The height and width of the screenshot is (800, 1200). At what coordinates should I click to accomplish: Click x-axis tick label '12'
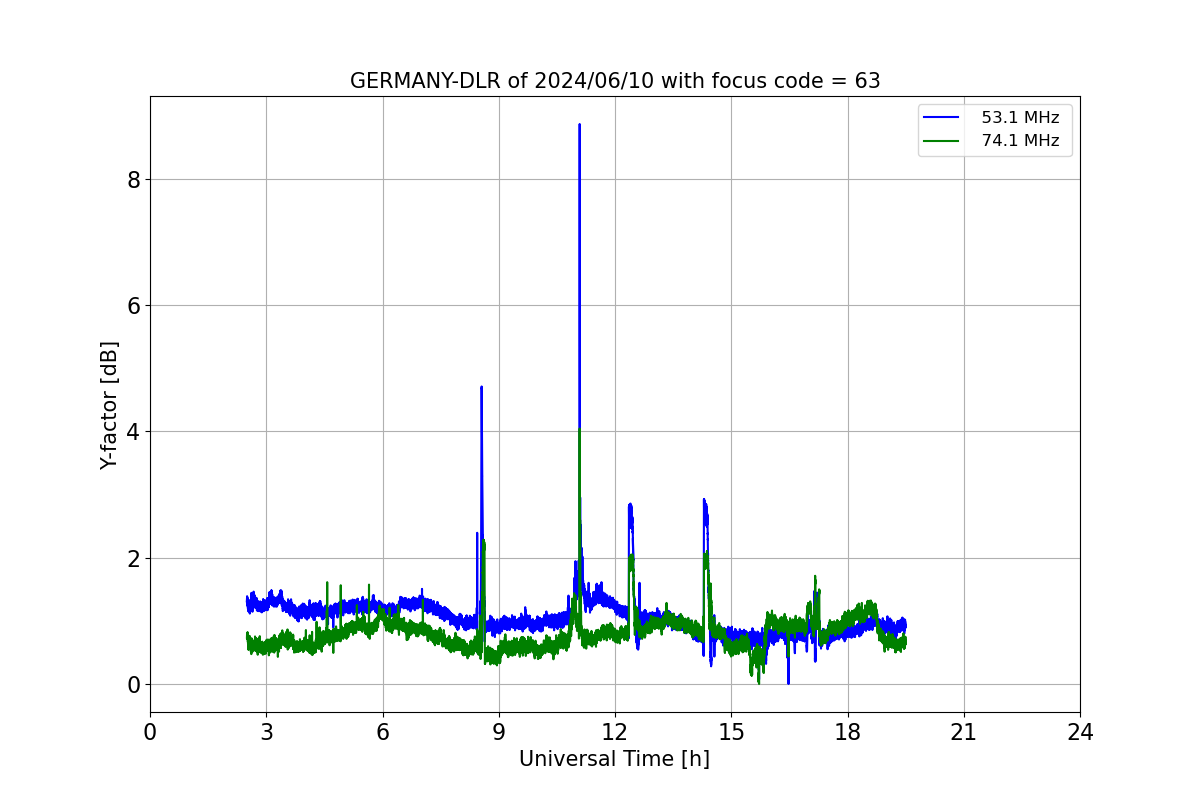click(x=615, y=733)
